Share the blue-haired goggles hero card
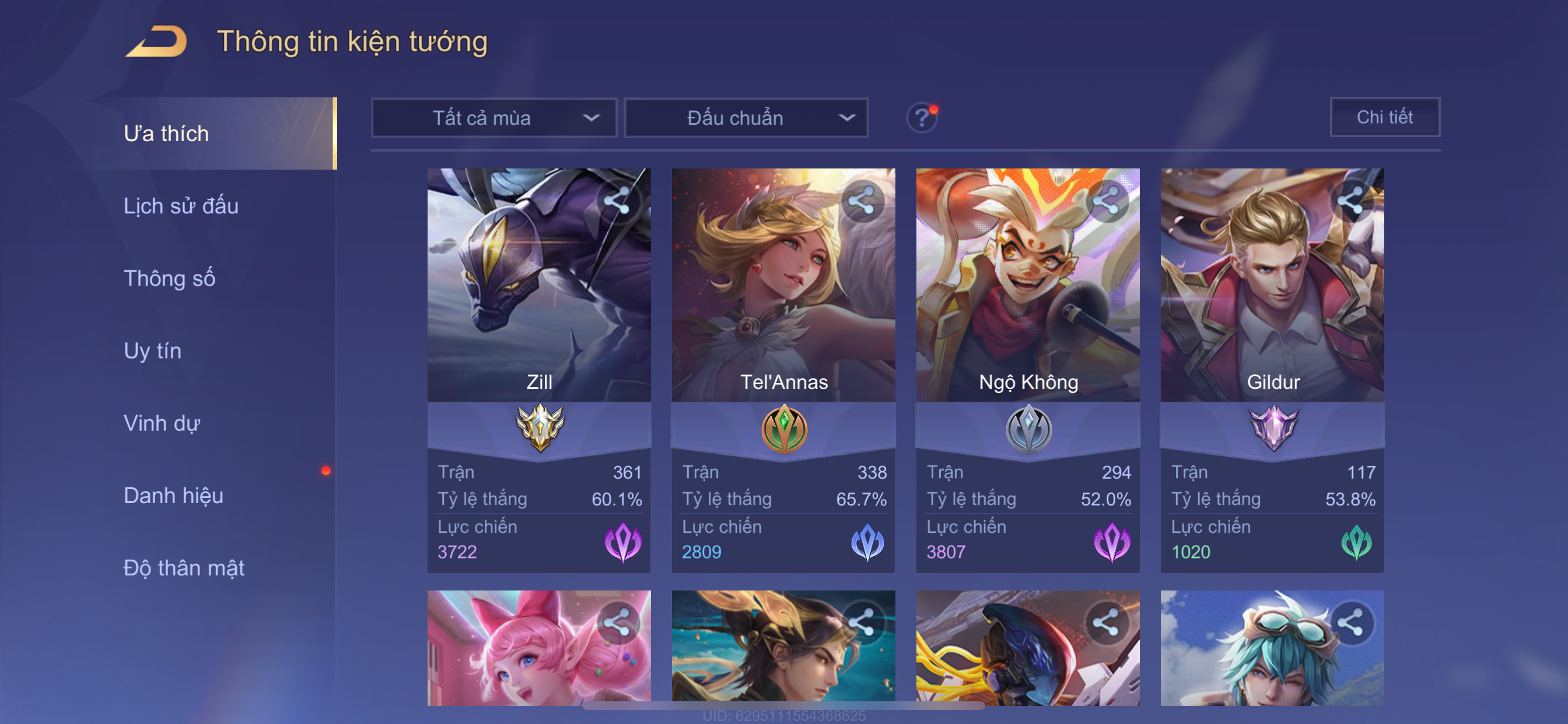This screenshot has height=724, width=1568. coord(1350,623)
